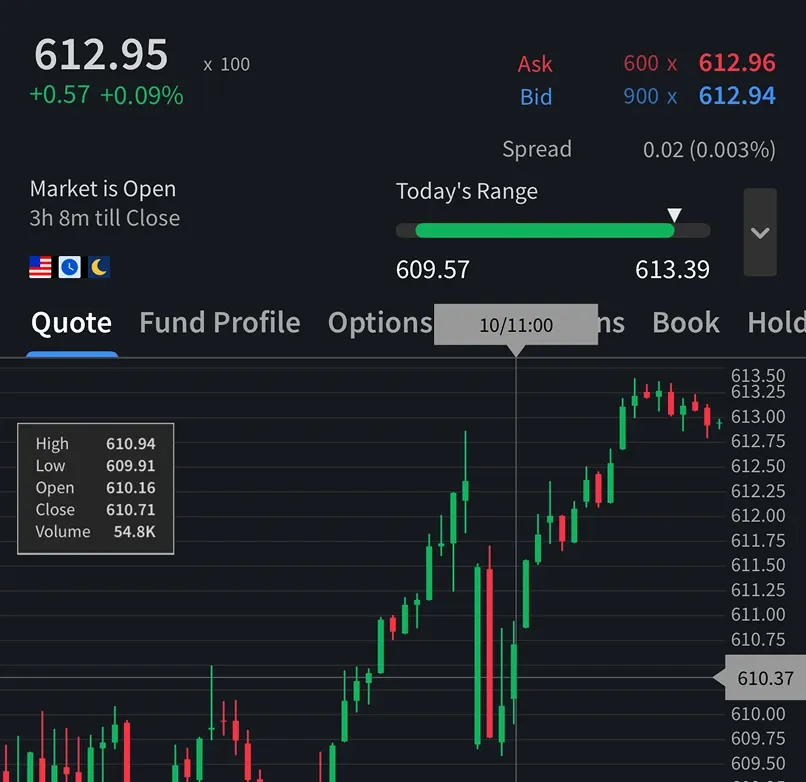Click the green Today's Range bar

(544, 231)
